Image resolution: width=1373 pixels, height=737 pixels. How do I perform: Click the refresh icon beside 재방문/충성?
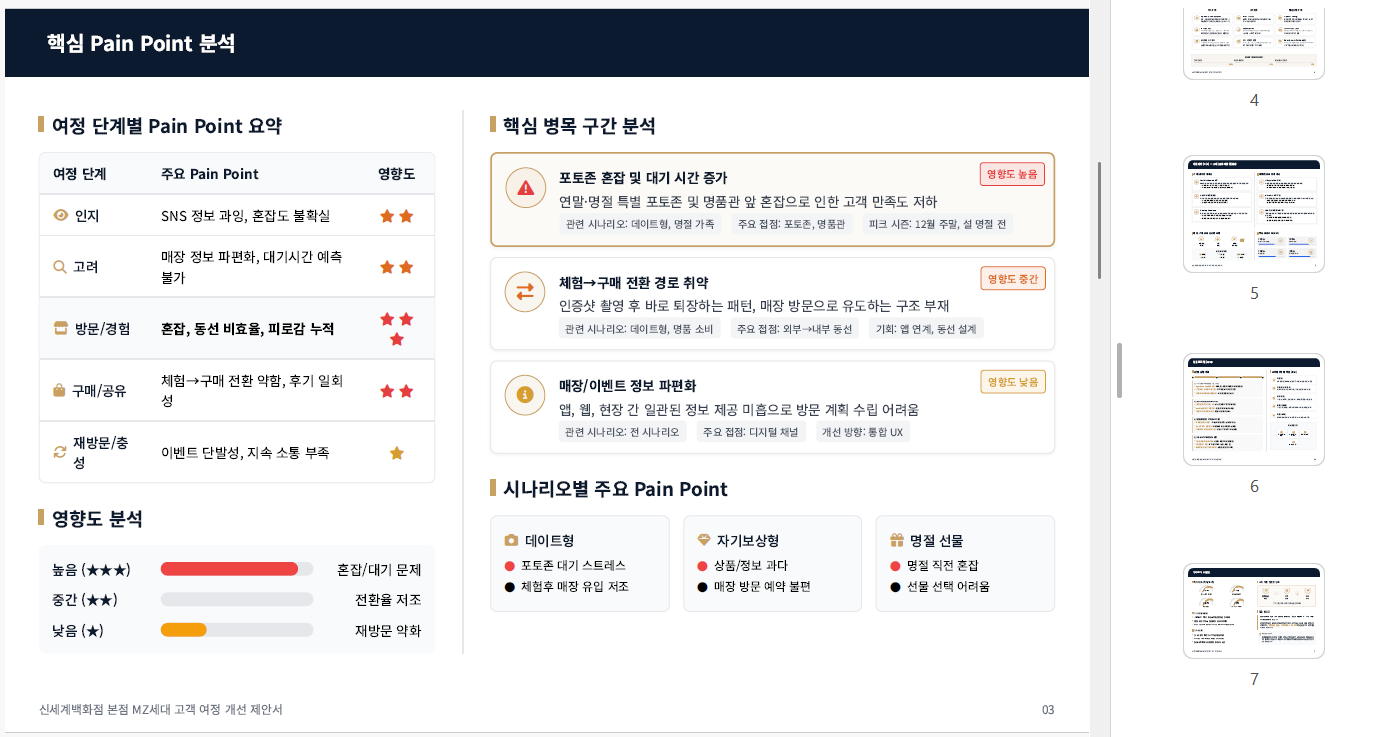[60, 452]
